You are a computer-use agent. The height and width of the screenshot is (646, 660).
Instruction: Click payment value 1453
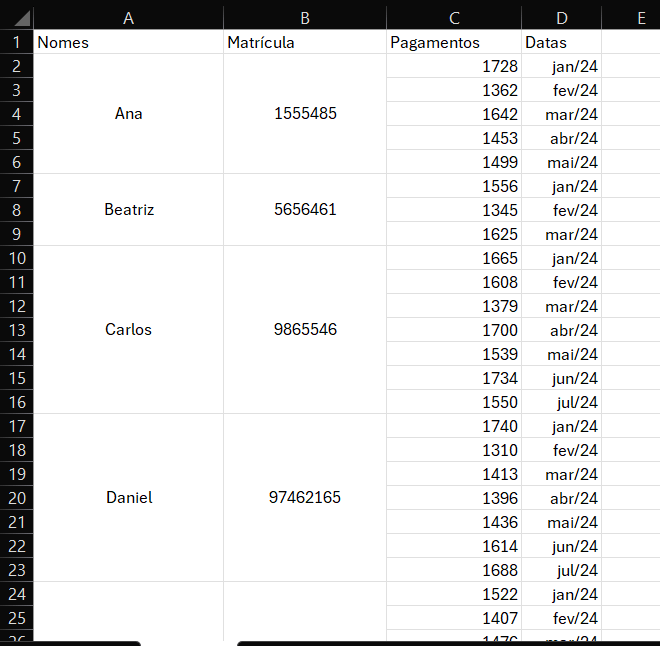[454, 138]
